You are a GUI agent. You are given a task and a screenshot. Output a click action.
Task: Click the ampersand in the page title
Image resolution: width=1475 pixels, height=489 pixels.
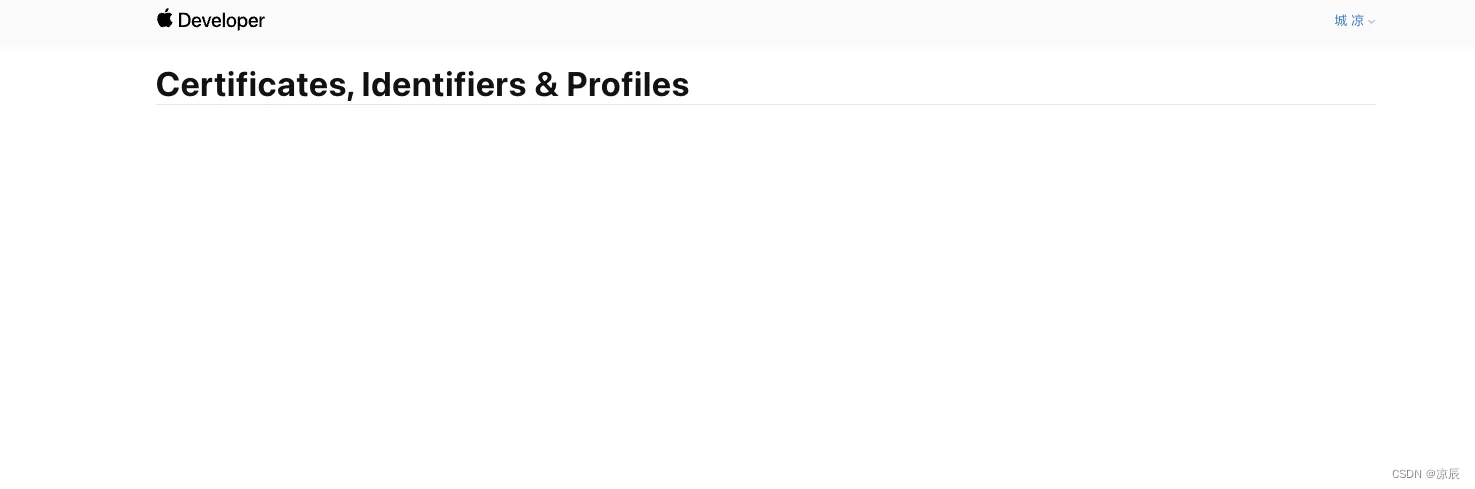tap(546, 85)
